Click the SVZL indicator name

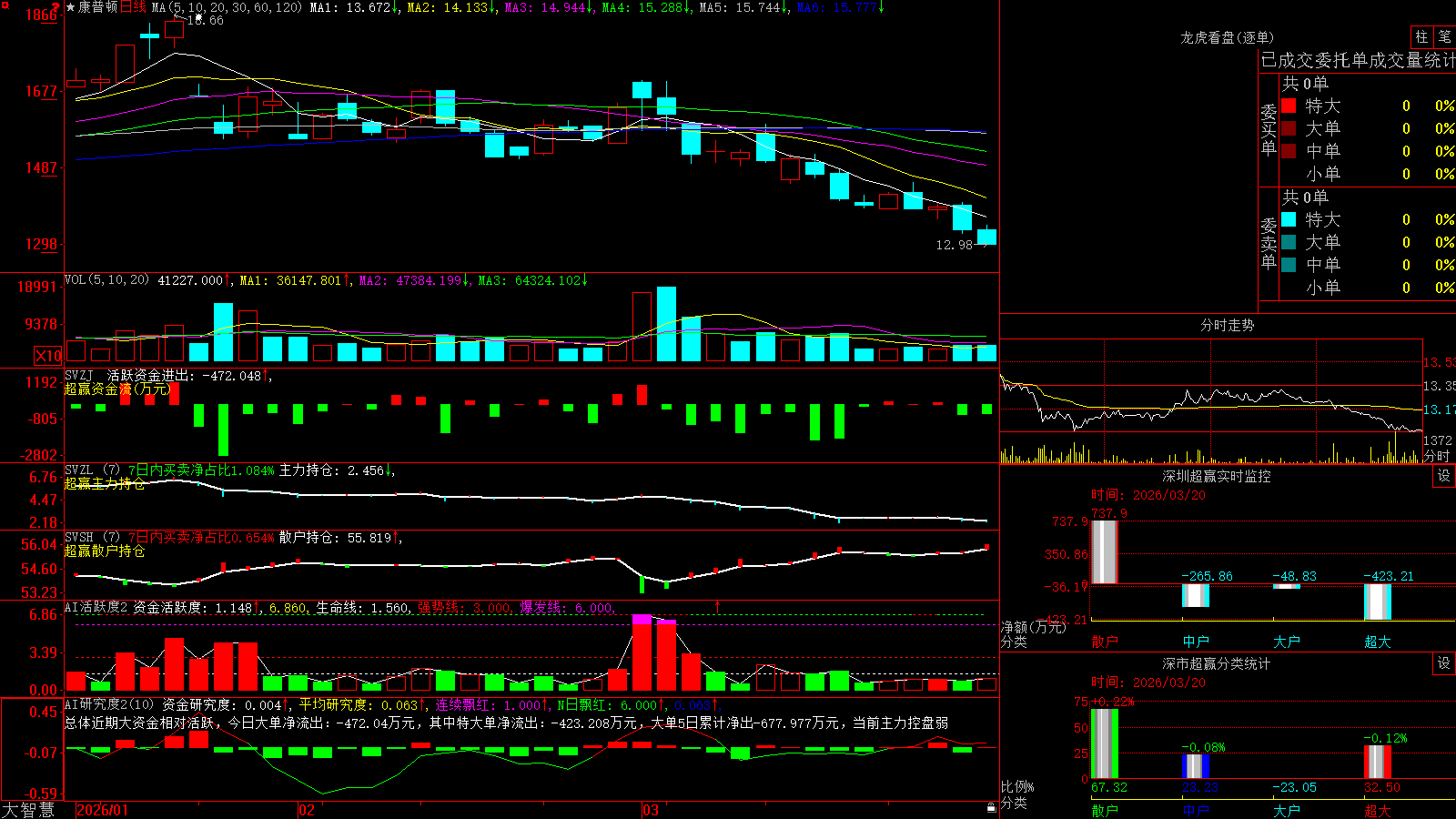pyautogui.click(x=79, y=470)
